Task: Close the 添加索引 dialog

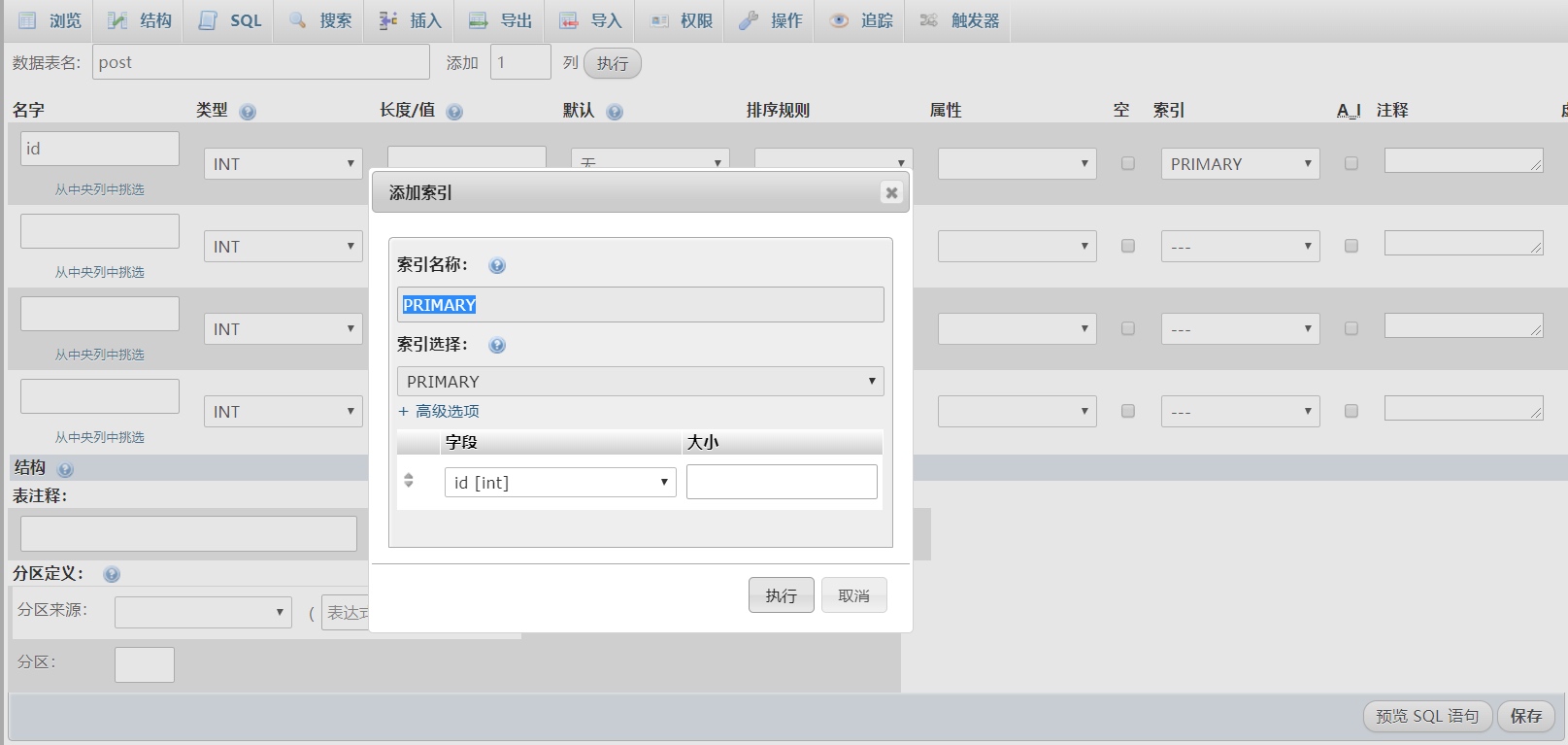Action: [891, 192]
